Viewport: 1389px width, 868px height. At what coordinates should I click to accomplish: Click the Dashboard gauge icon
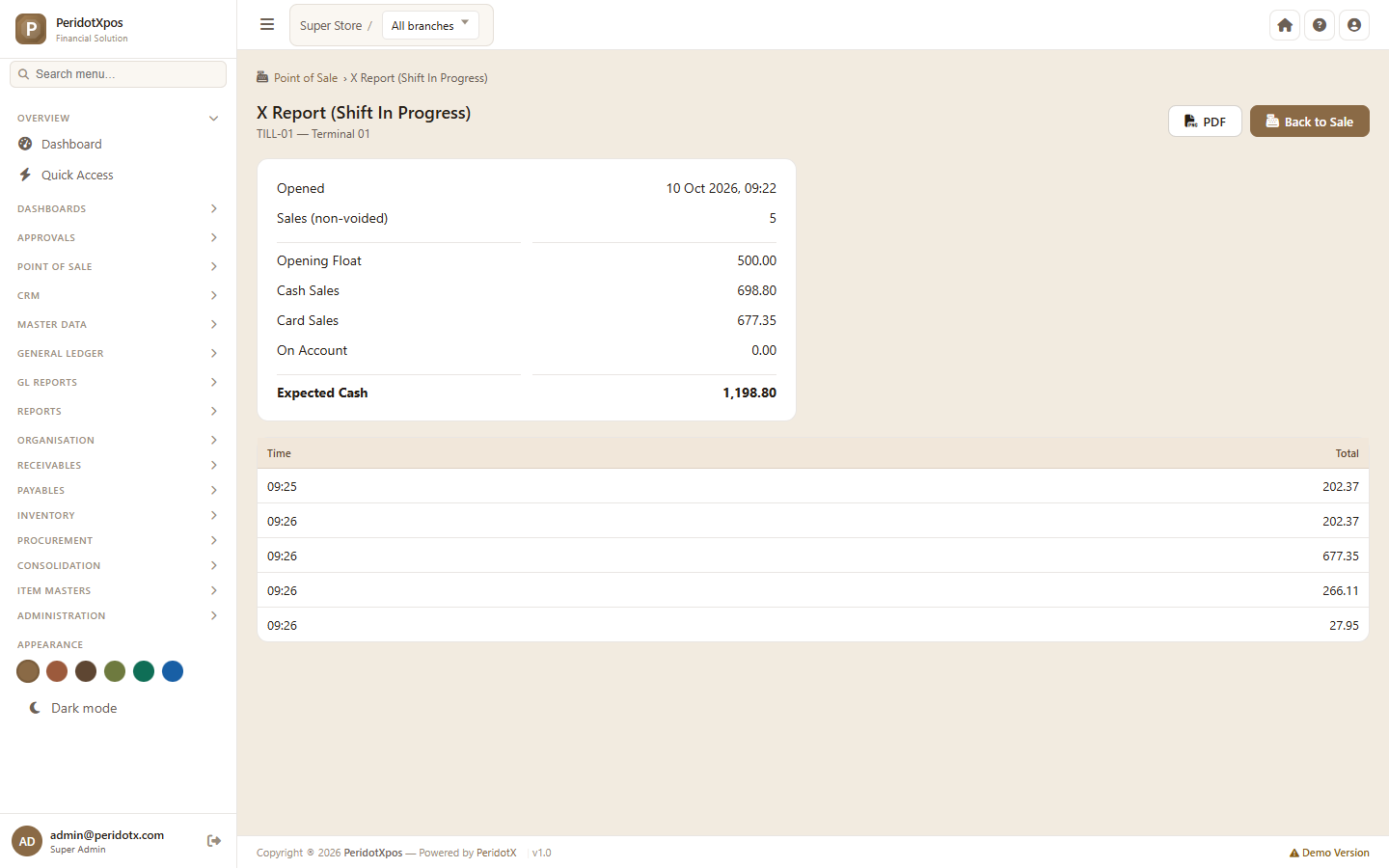coord(25,144)
